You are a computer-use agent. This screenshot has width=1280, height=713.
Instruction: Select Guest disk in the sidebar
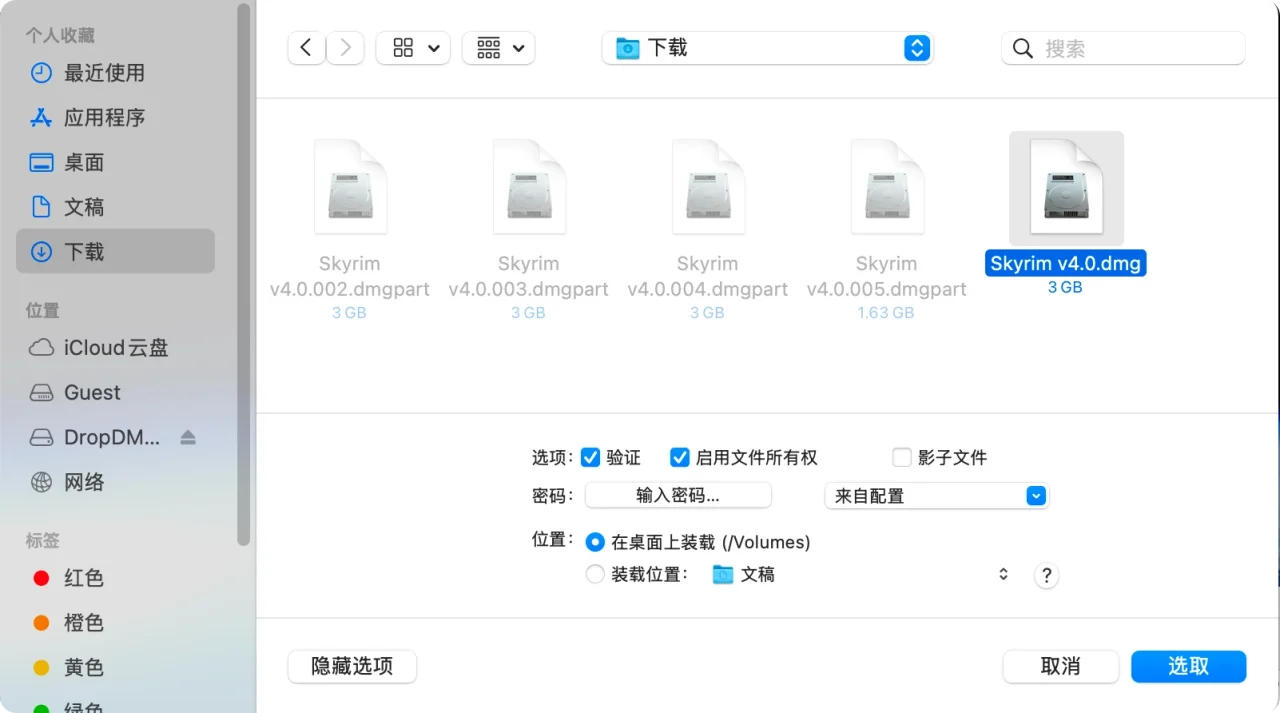click(x=115, y=393)
